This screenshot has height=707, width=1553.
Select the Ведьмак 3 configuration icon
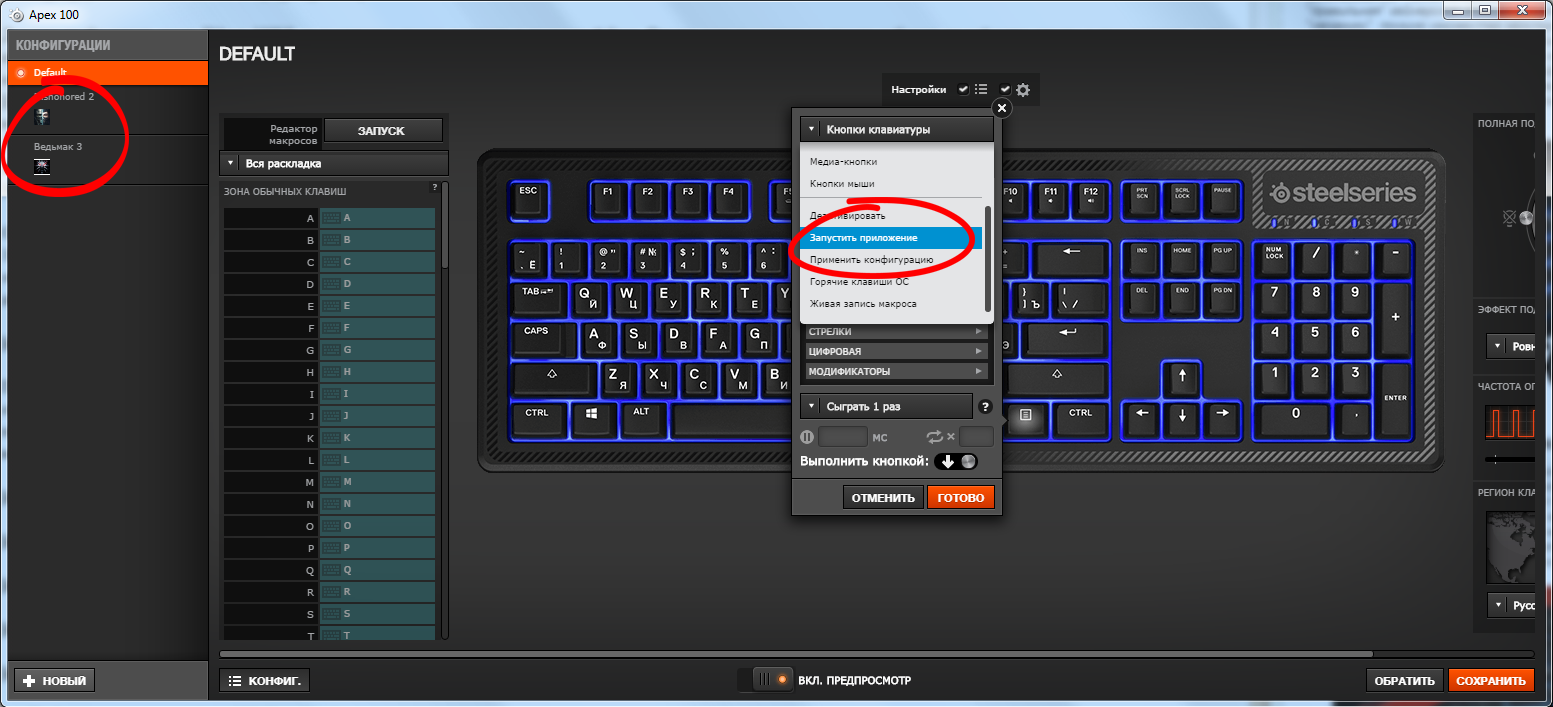pos(42,167)
